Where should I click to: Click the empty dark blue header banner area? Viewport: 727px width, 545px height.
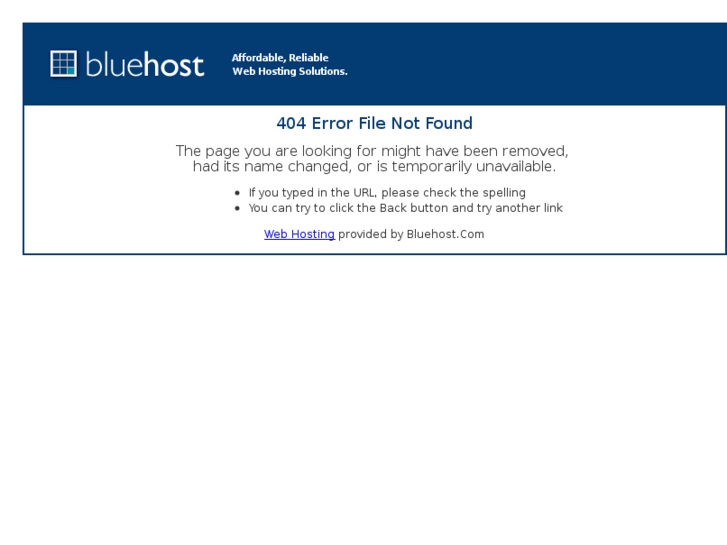(533, 64)
